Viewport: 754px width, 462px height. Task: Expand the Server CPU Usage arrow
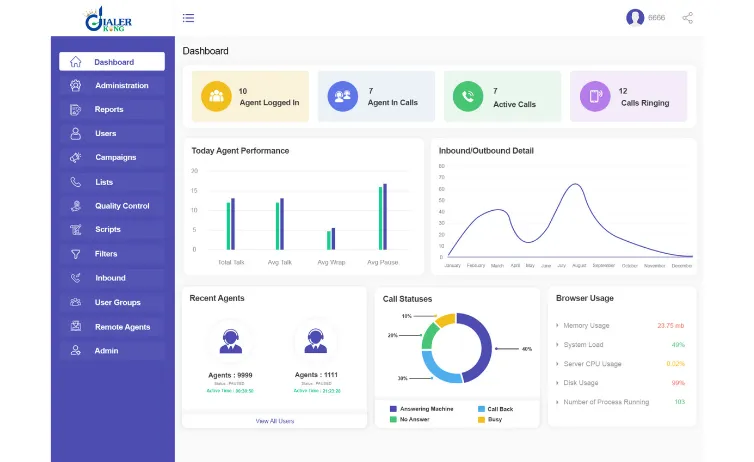pyautogui.click(x=557, y=364)
